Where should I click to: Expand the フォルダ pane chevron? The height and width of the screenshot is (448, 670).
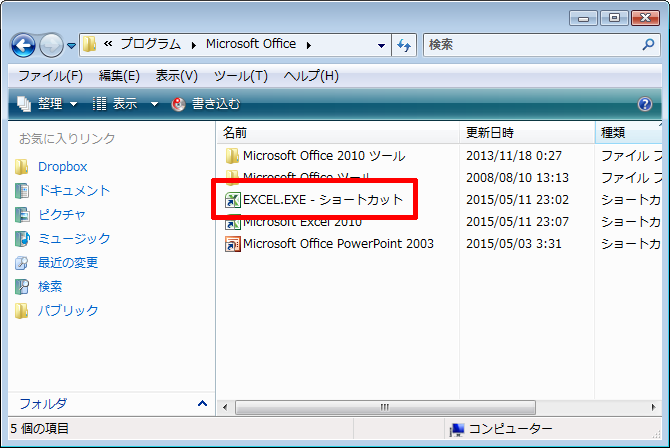(203, 403)
